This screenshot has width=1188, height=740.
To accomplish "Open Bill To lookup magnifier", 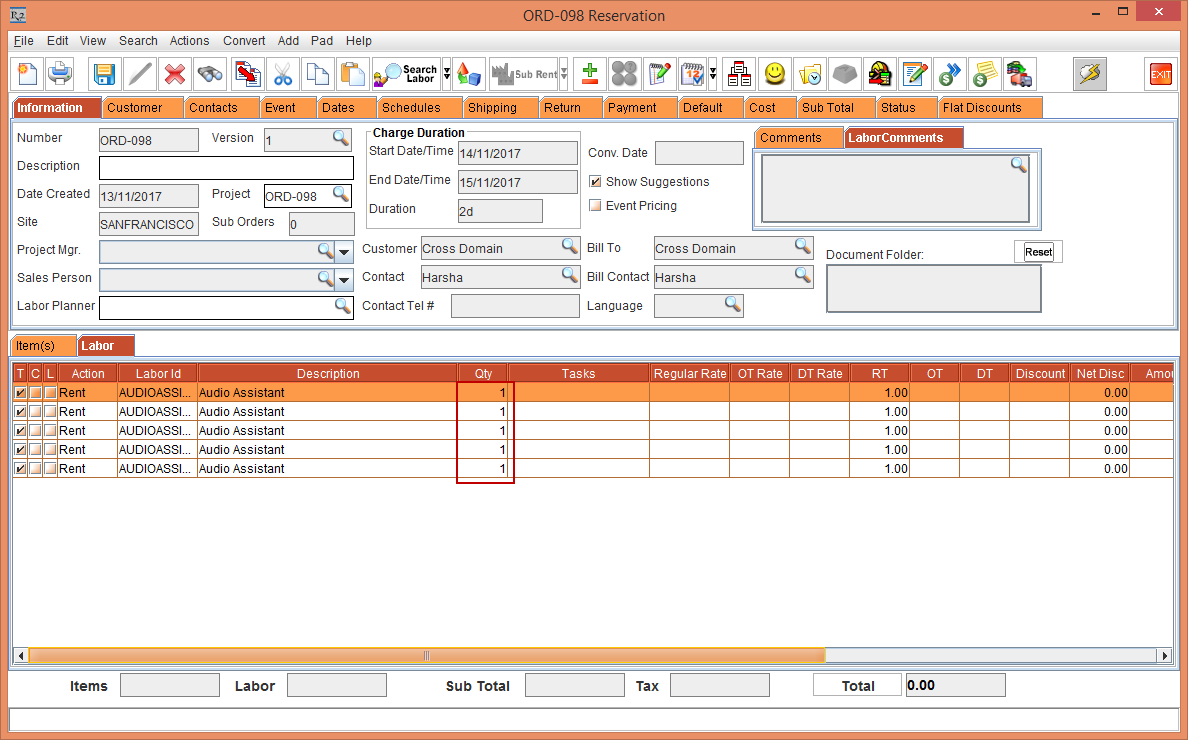I will pos(803,245).
